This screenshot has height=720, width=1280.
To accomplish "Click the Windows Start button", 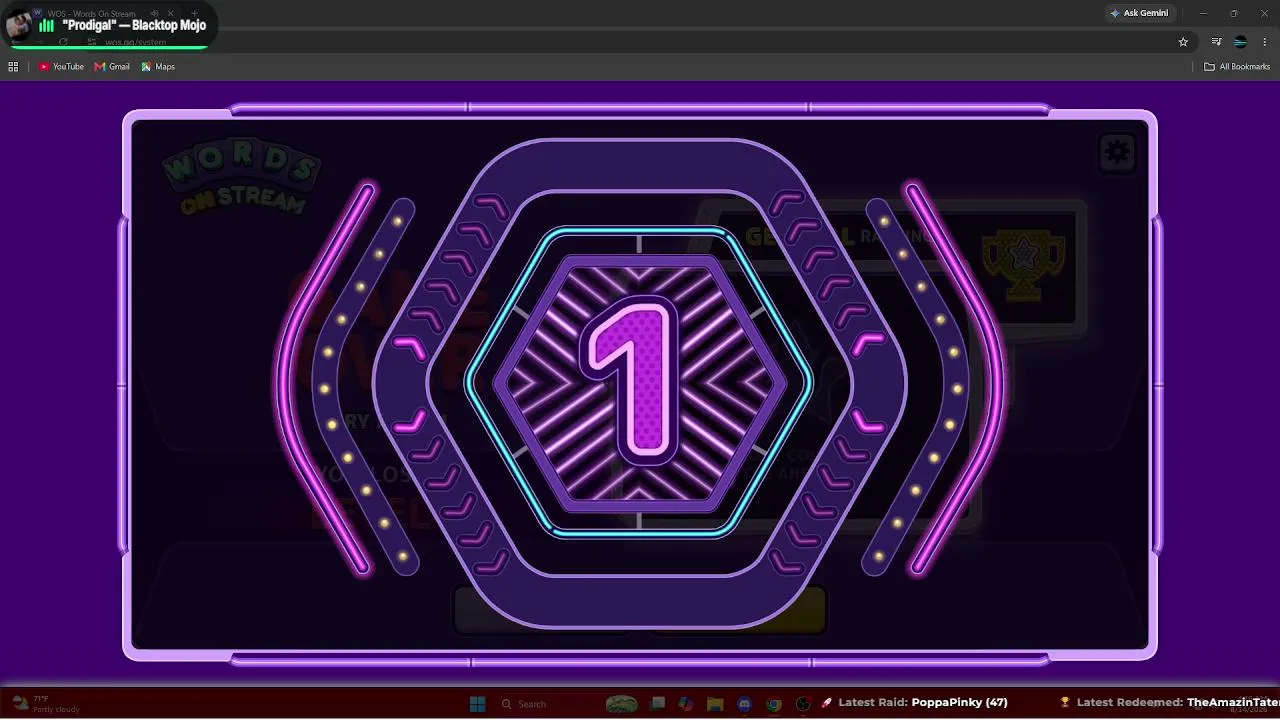I will click(x=477, y=704).
